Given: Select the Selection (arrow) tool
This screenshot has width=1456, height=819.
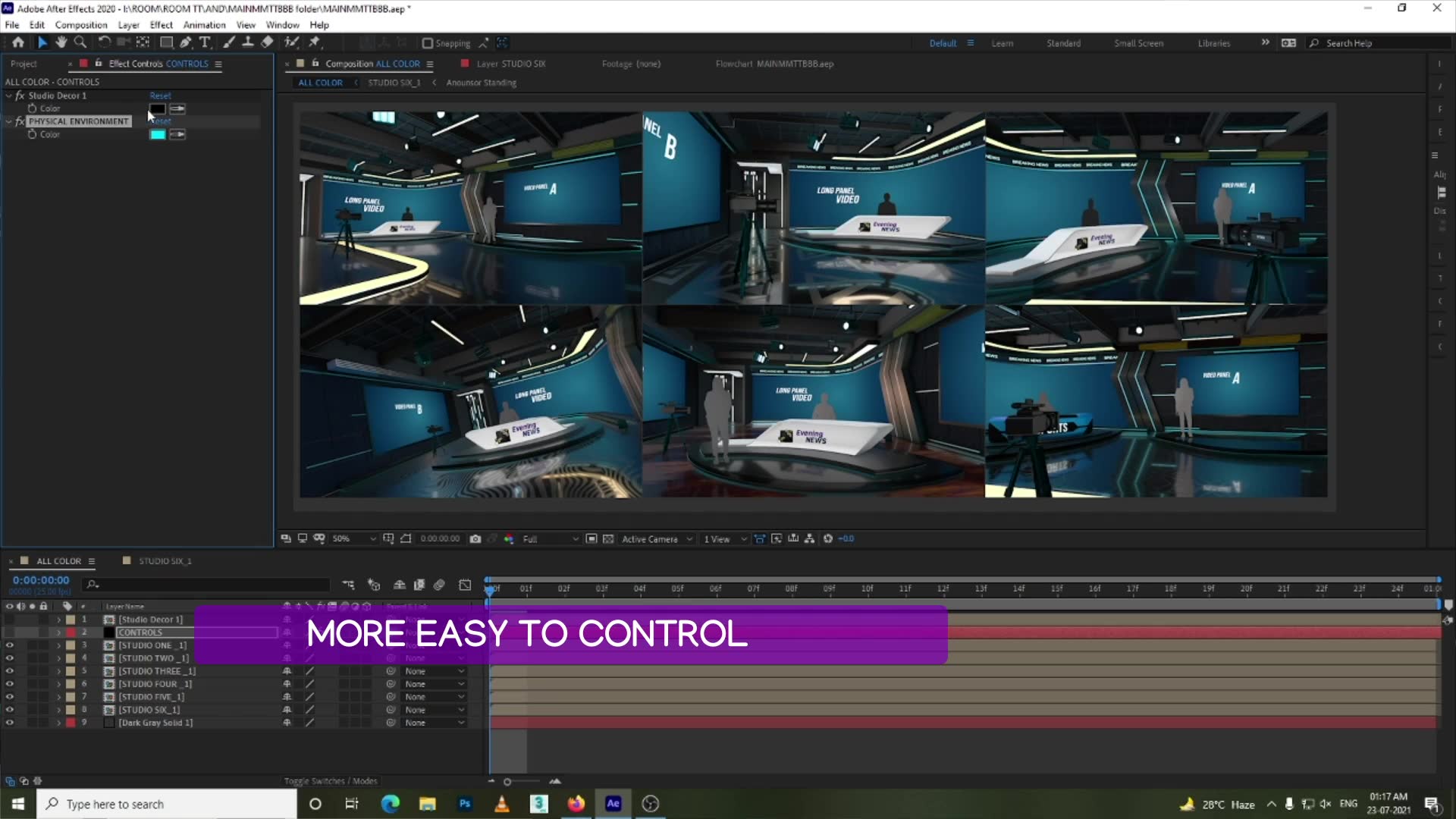Looking at the screenshot, I should coord(42,42).
